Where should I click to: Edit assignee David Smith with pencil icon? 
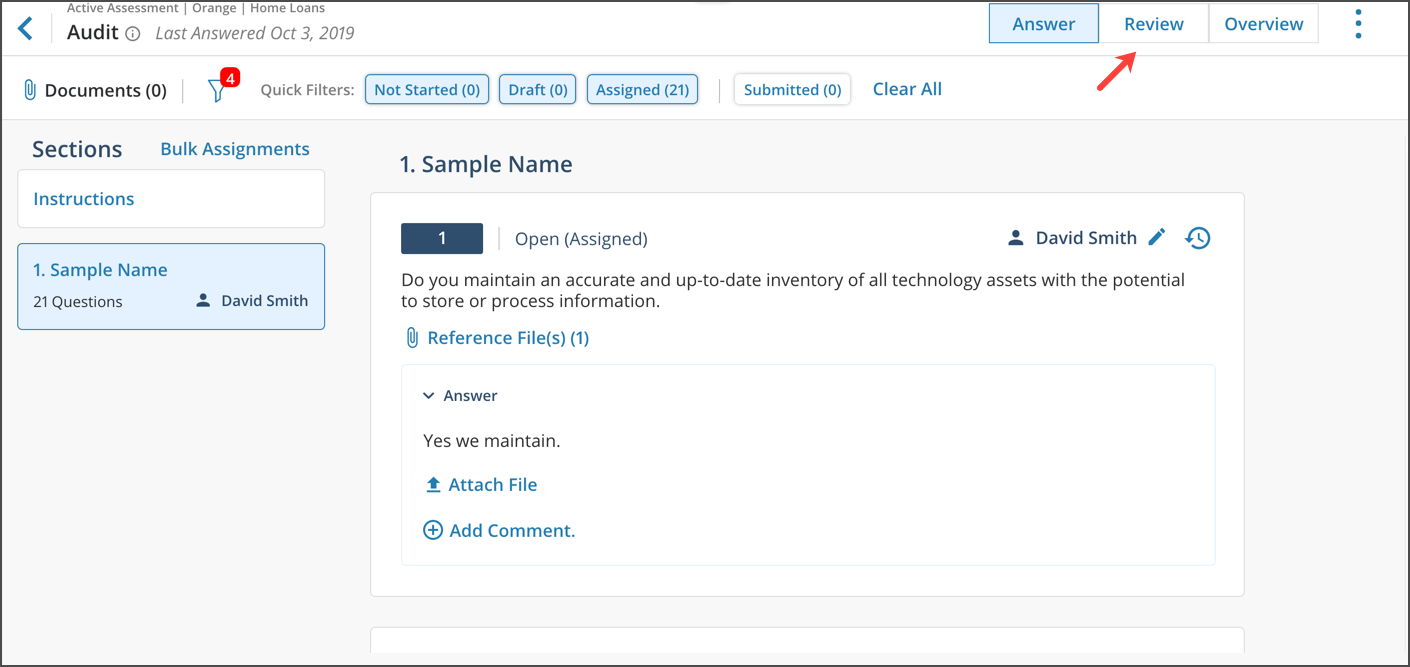1157,237
